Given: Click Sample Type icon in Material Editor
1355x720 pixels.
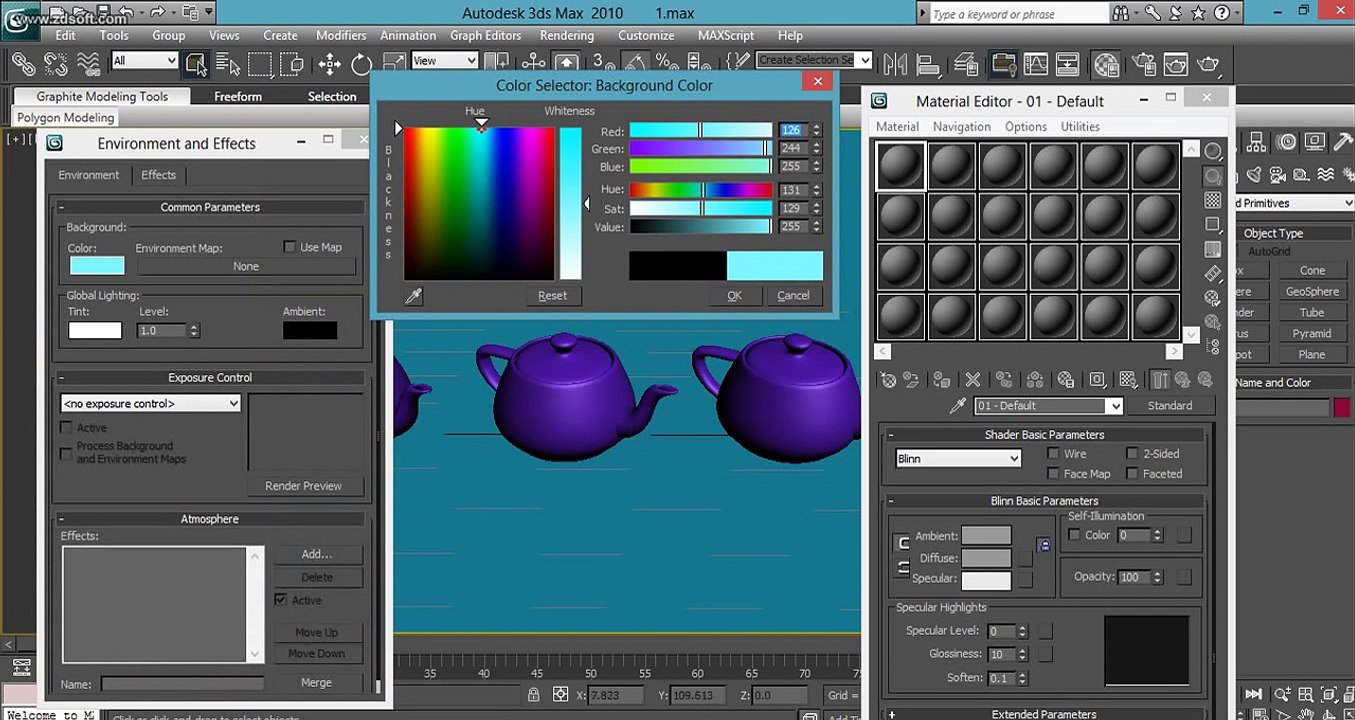Looking at the screenshot, I should coord(1213,151).
